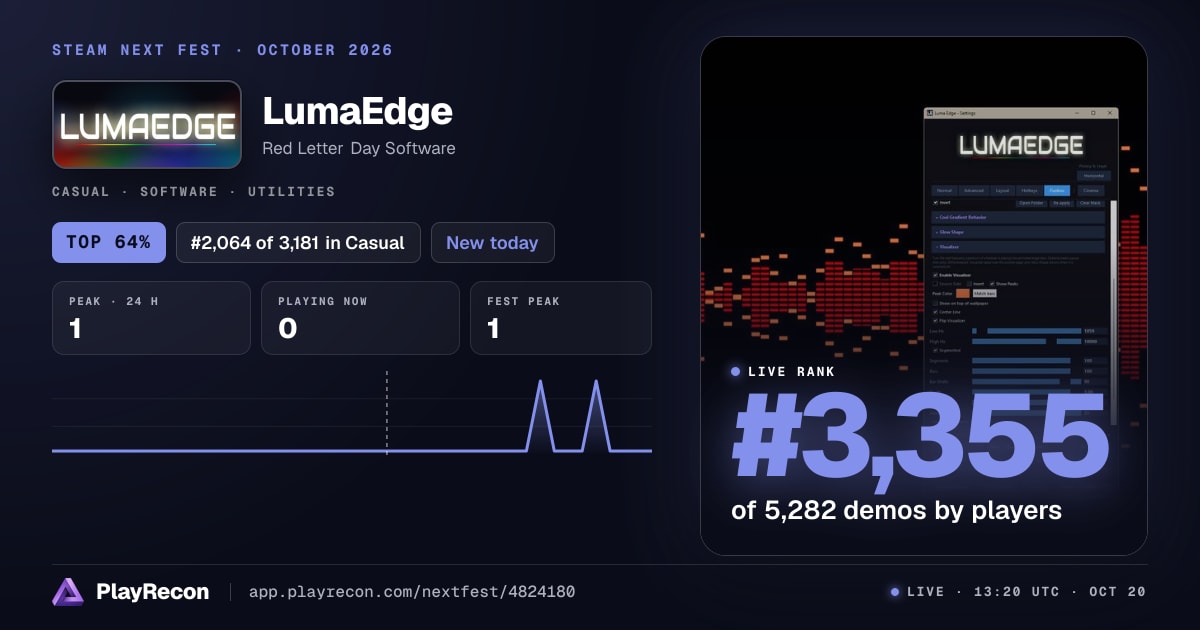
Task: Expand the Cool Gradient Behavior section
Action: tap(1018, 217)
